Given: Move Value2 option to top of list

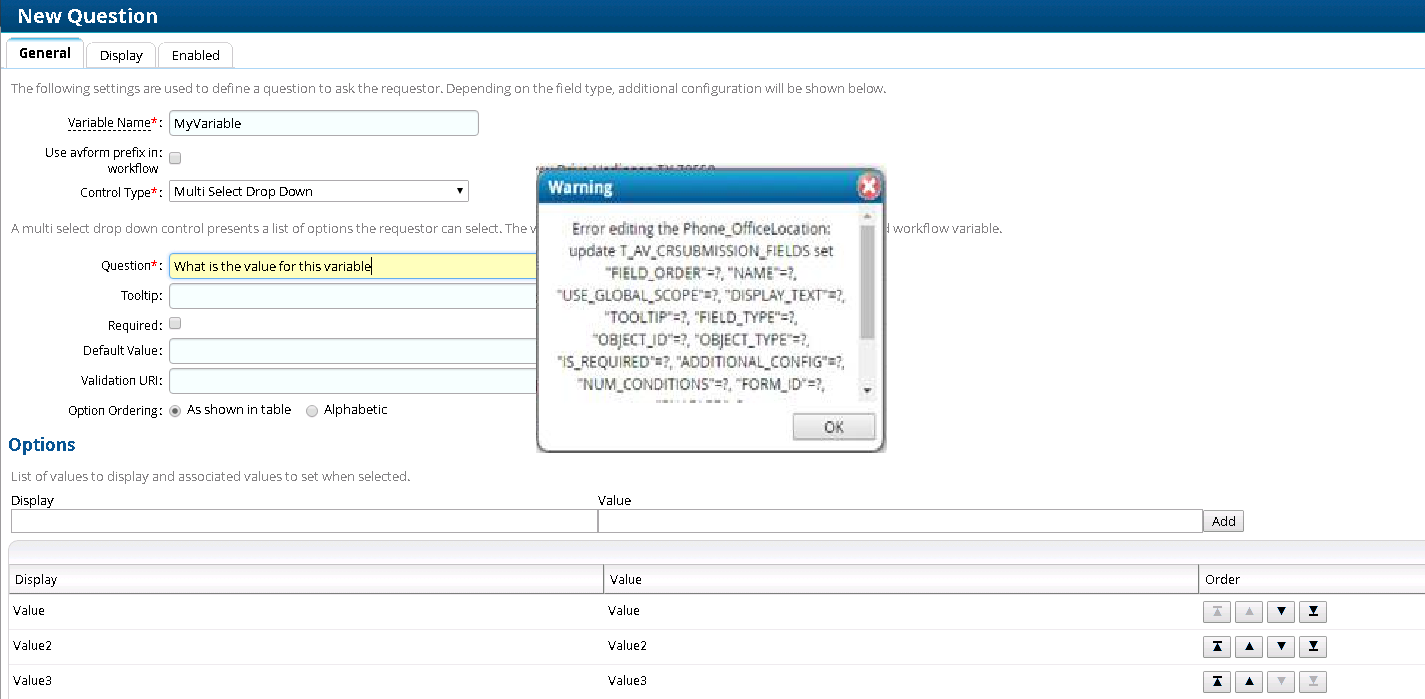Looking at the screenshot, I should pos(1217,646).
